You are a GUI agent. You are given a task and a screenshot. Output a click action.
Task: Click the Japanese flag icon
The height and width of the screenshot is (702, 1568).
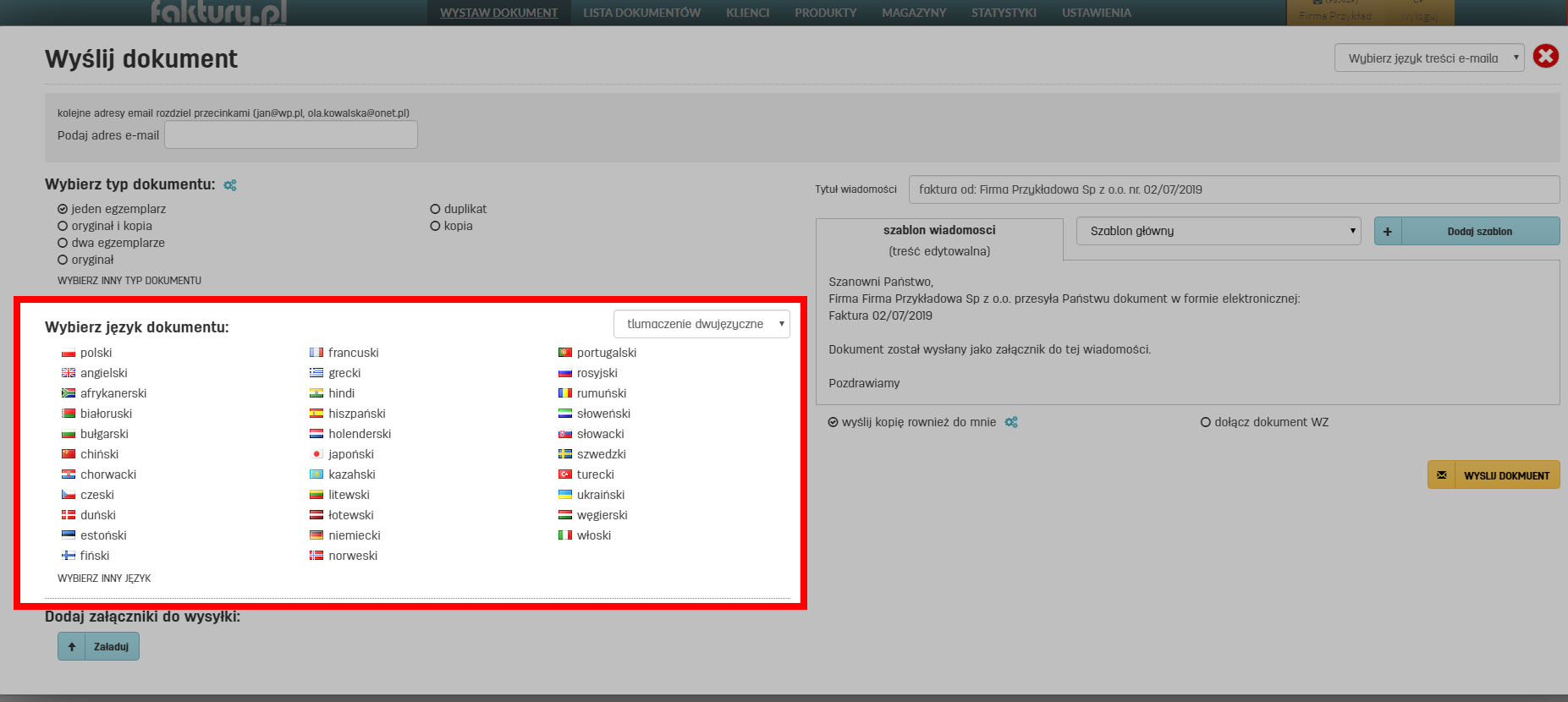click(316, 455)
